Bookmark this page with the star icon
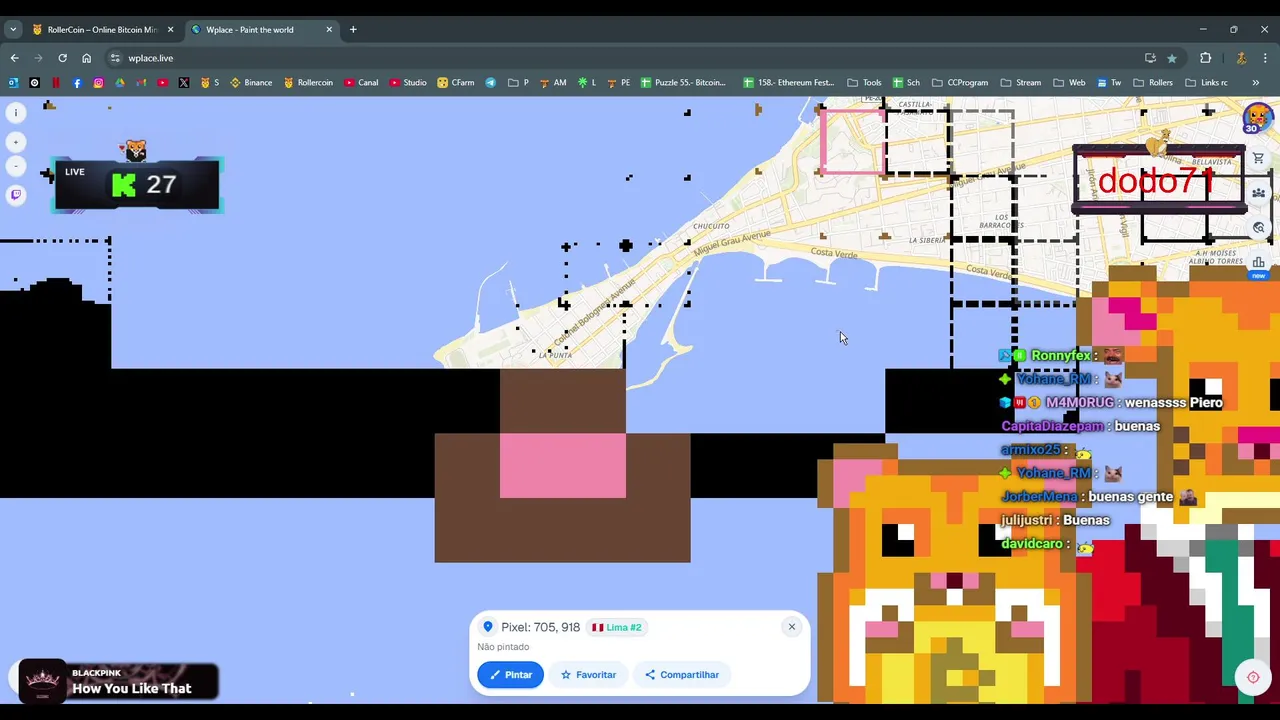 (x=1172, y=58)
